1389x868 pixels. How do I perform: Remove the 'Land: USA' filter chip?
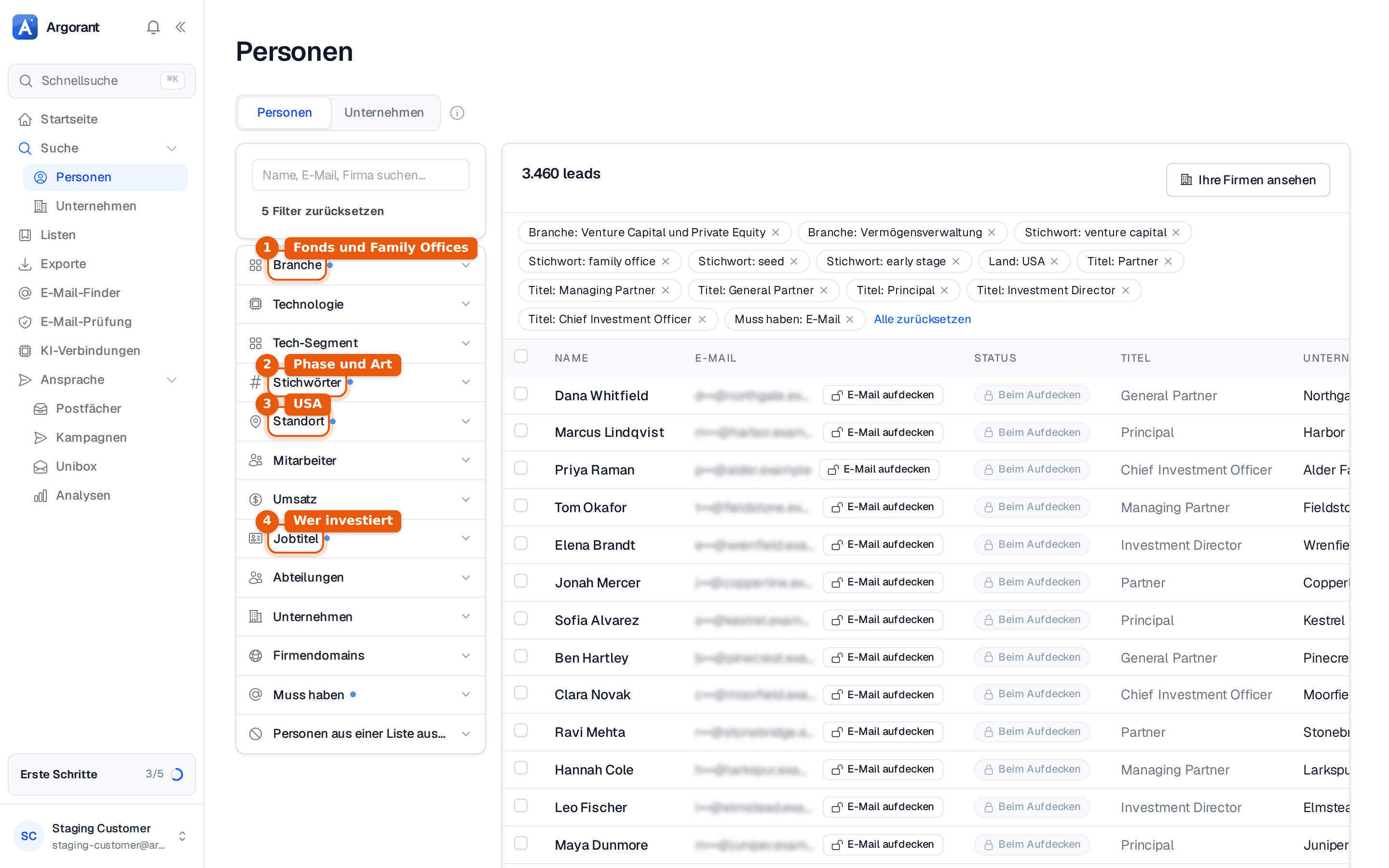click(x=1054, y=262)
